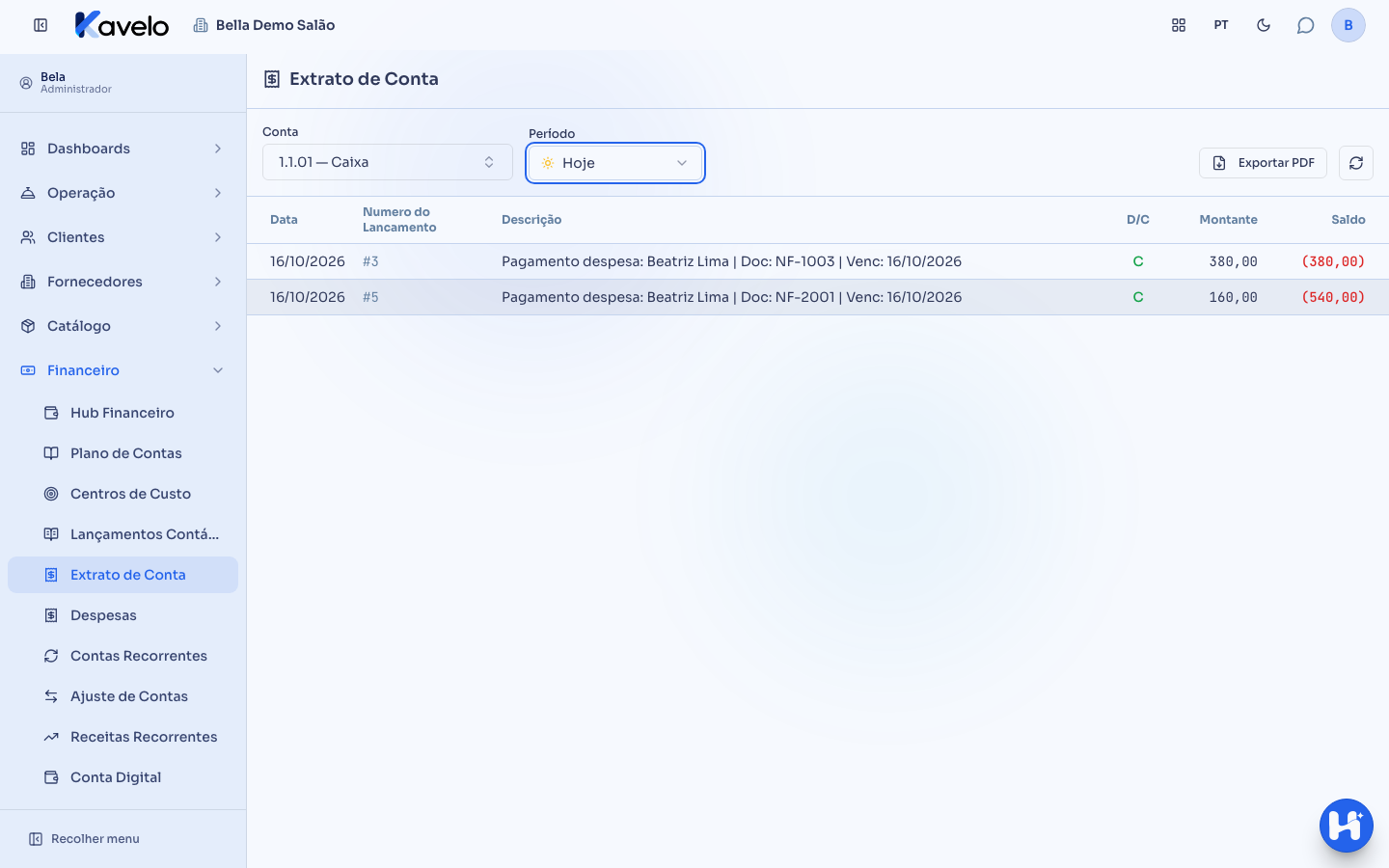1389x868 pixels.
Task: Open the Período Hoje dropdown
Action: click(615, 163)
